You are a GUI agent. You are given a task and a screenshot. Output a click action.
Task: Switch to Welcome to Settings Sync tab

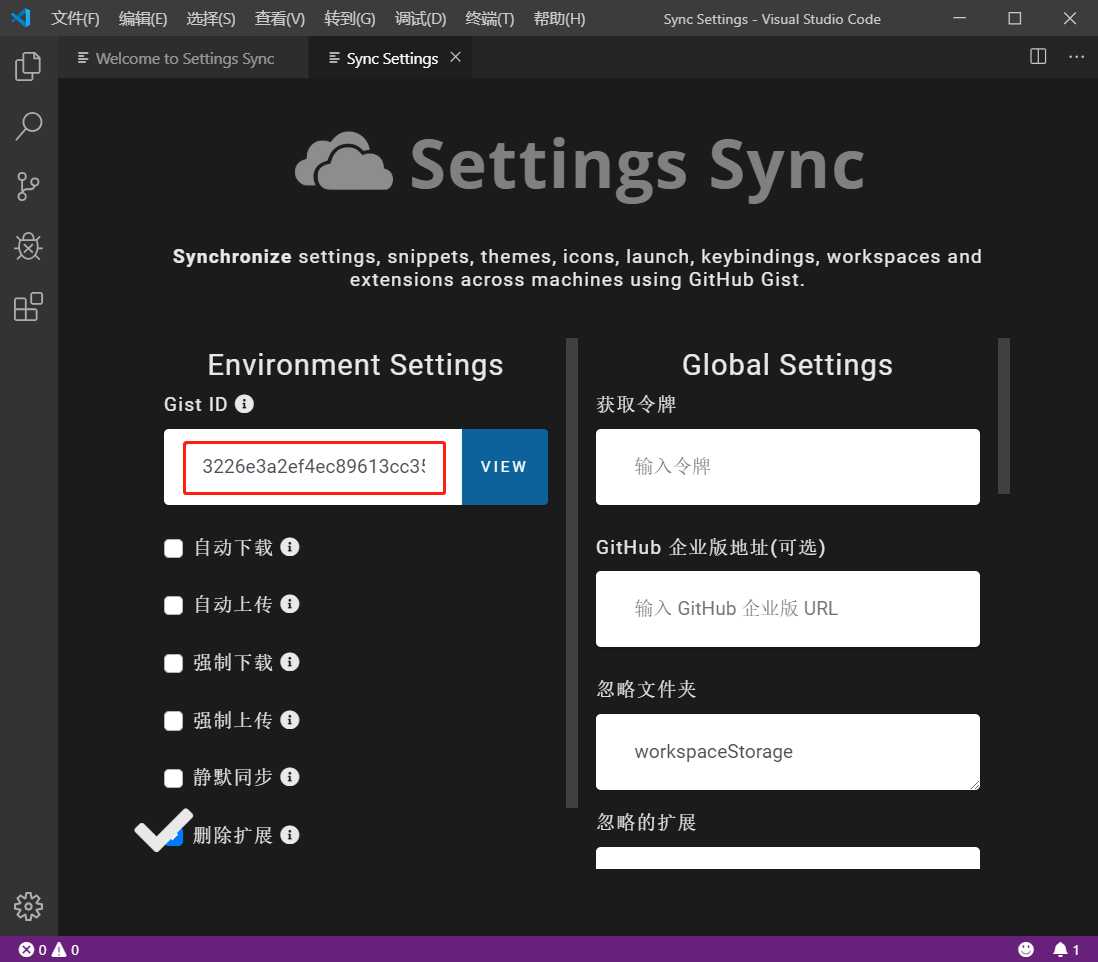coord(183,58)
